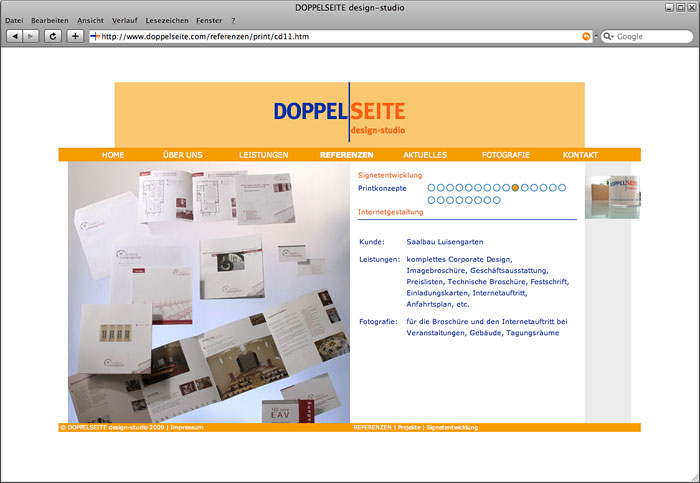Open the Impressum footer link

(187, 427)
